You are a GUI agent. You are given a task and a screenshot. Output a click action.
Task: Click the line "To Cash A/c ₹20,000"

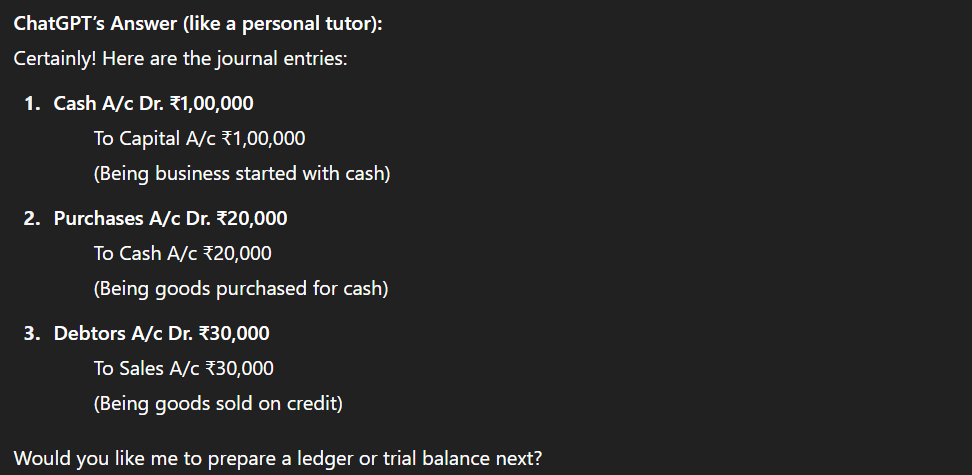click(x=182, y=254)
